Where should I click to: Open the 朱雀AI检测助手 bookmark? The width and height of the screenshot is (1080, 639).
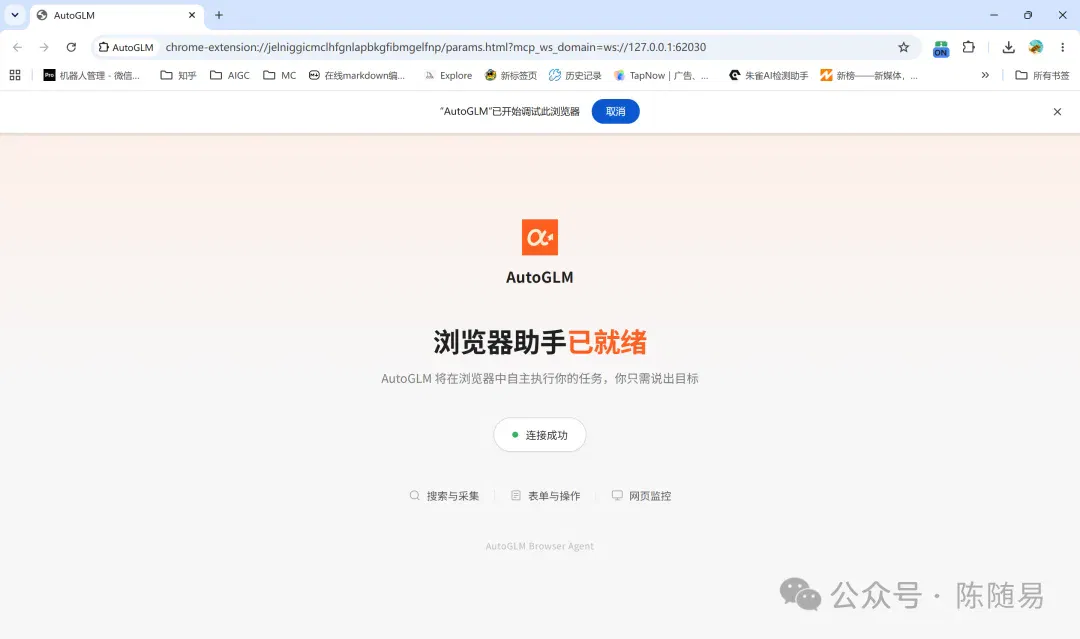click(769, 75)
